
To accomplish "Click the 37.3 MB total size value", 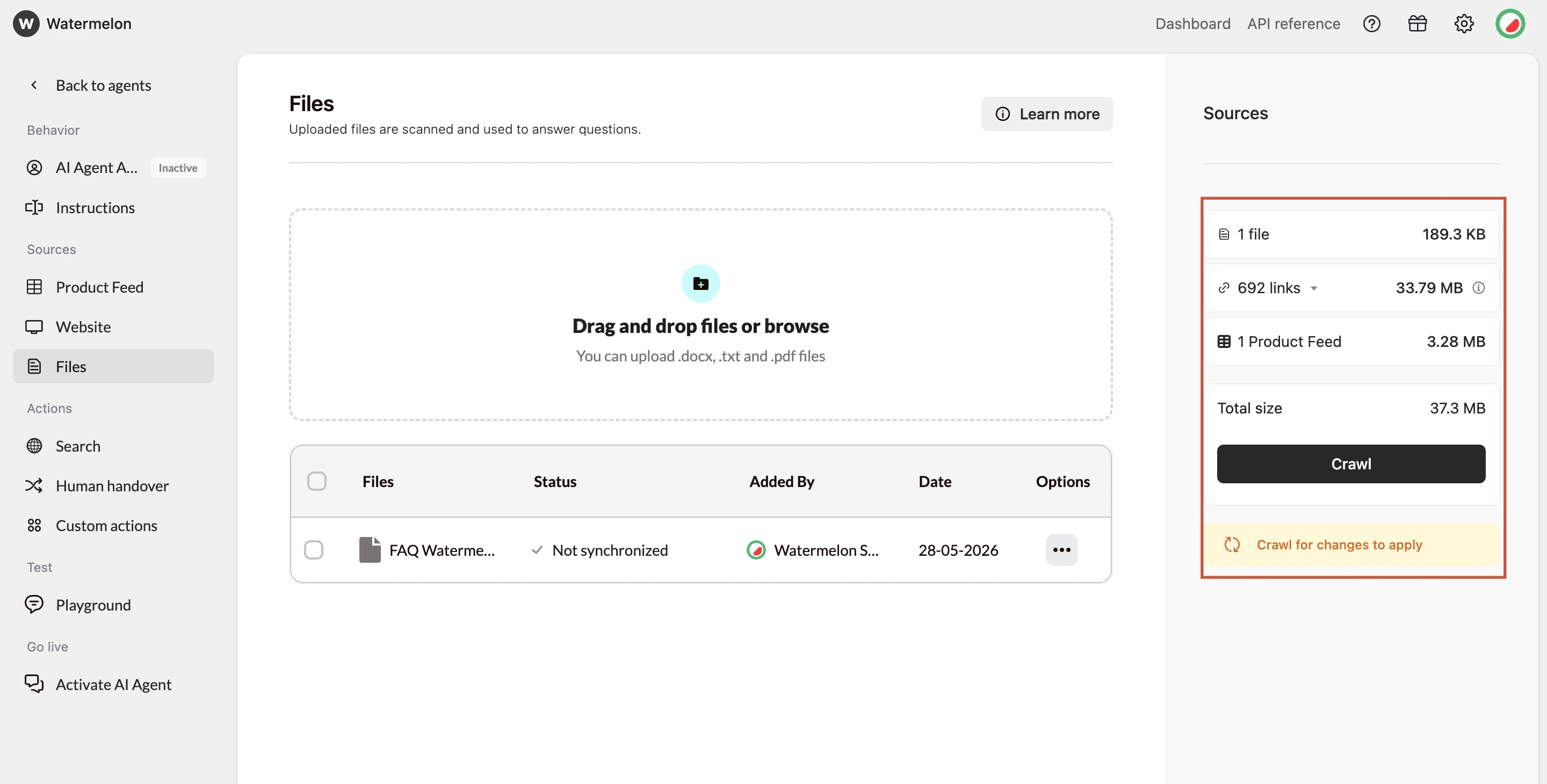I will click(x=1457, y=408).
